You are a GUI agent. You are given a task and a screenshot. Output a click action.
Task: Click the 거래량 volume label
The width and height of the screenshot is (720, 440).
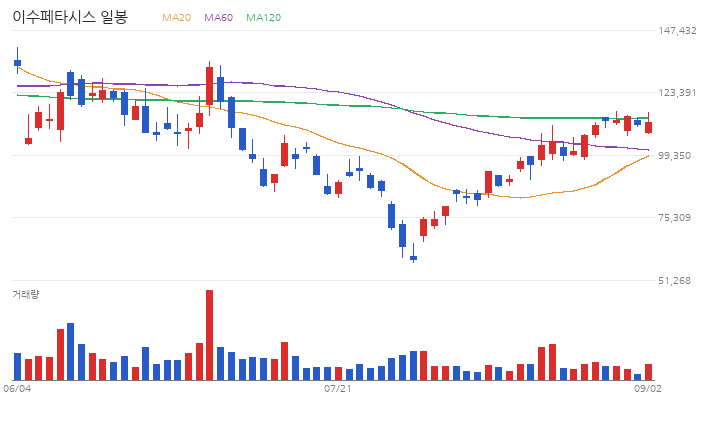26,294
